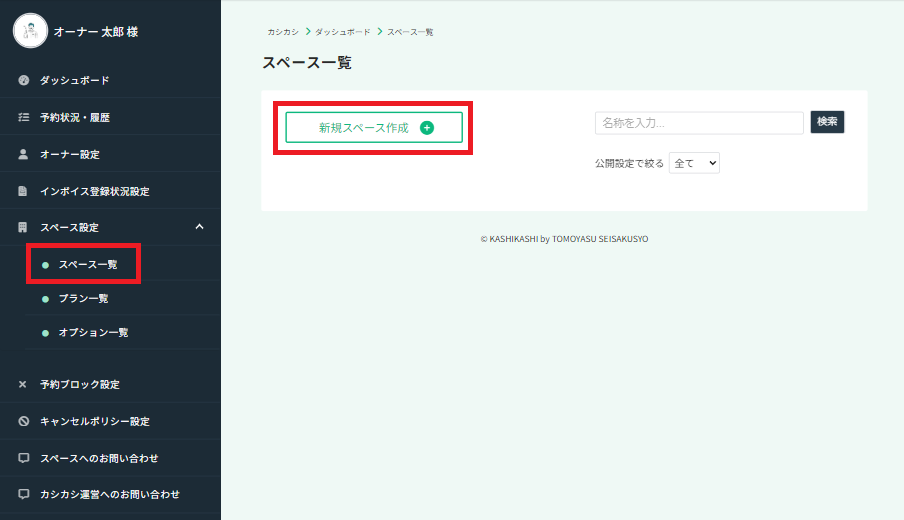
Task: Click the スペース一覧 page heading
Action: tap(307, 62)
